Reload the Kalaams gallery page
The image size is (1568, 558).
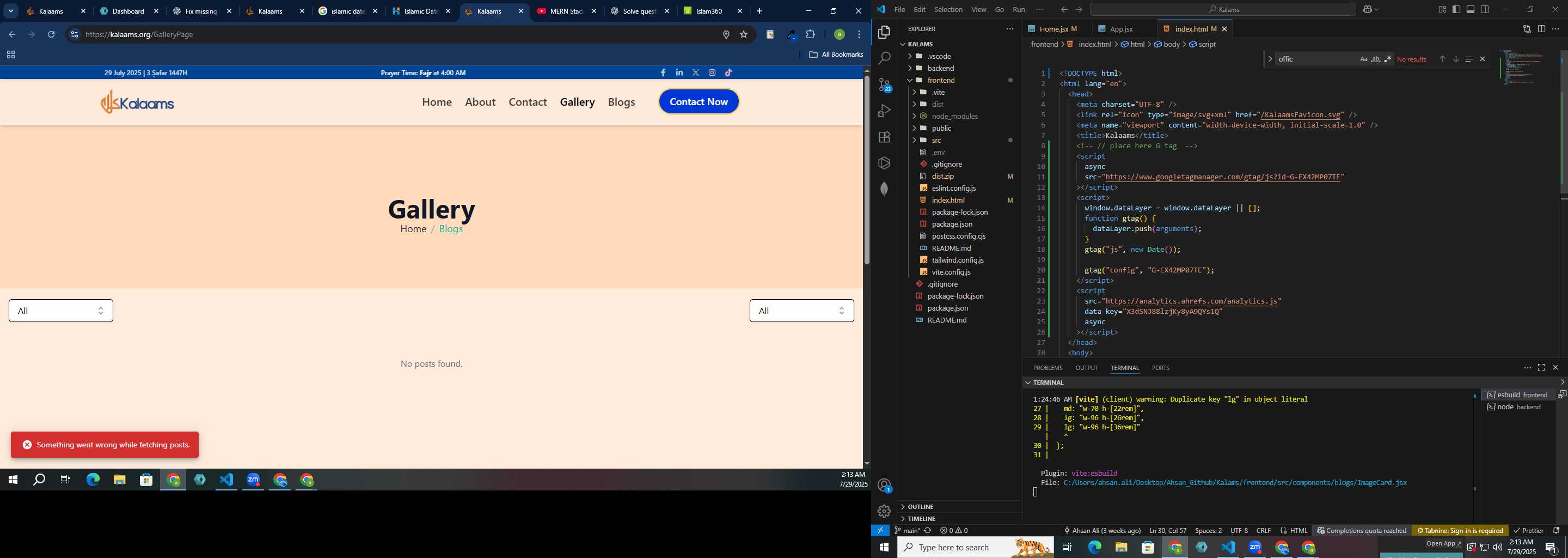point(52,35)
